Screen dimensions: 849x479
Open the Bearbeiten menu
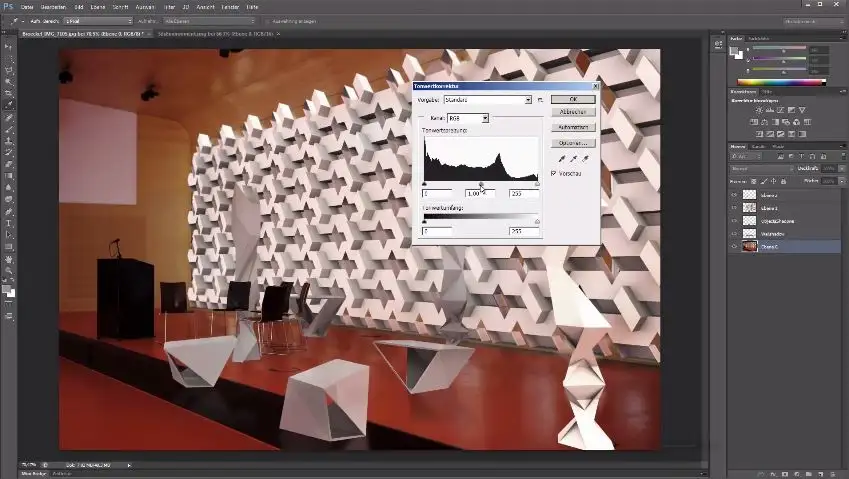click(53, 7)
